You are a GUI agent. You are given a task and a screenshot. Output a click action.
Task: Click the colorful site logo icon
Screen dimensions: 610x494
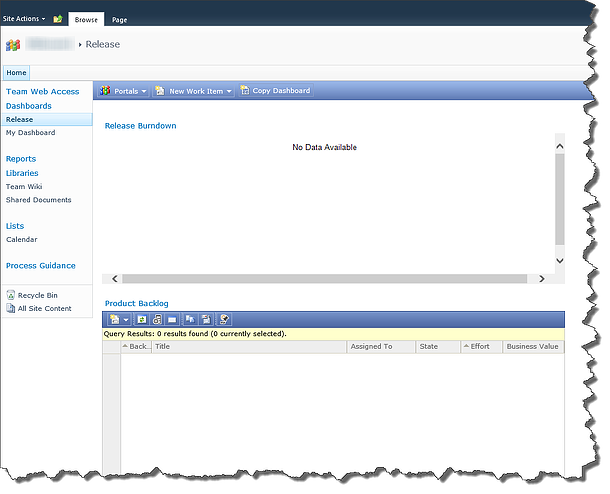13,45
